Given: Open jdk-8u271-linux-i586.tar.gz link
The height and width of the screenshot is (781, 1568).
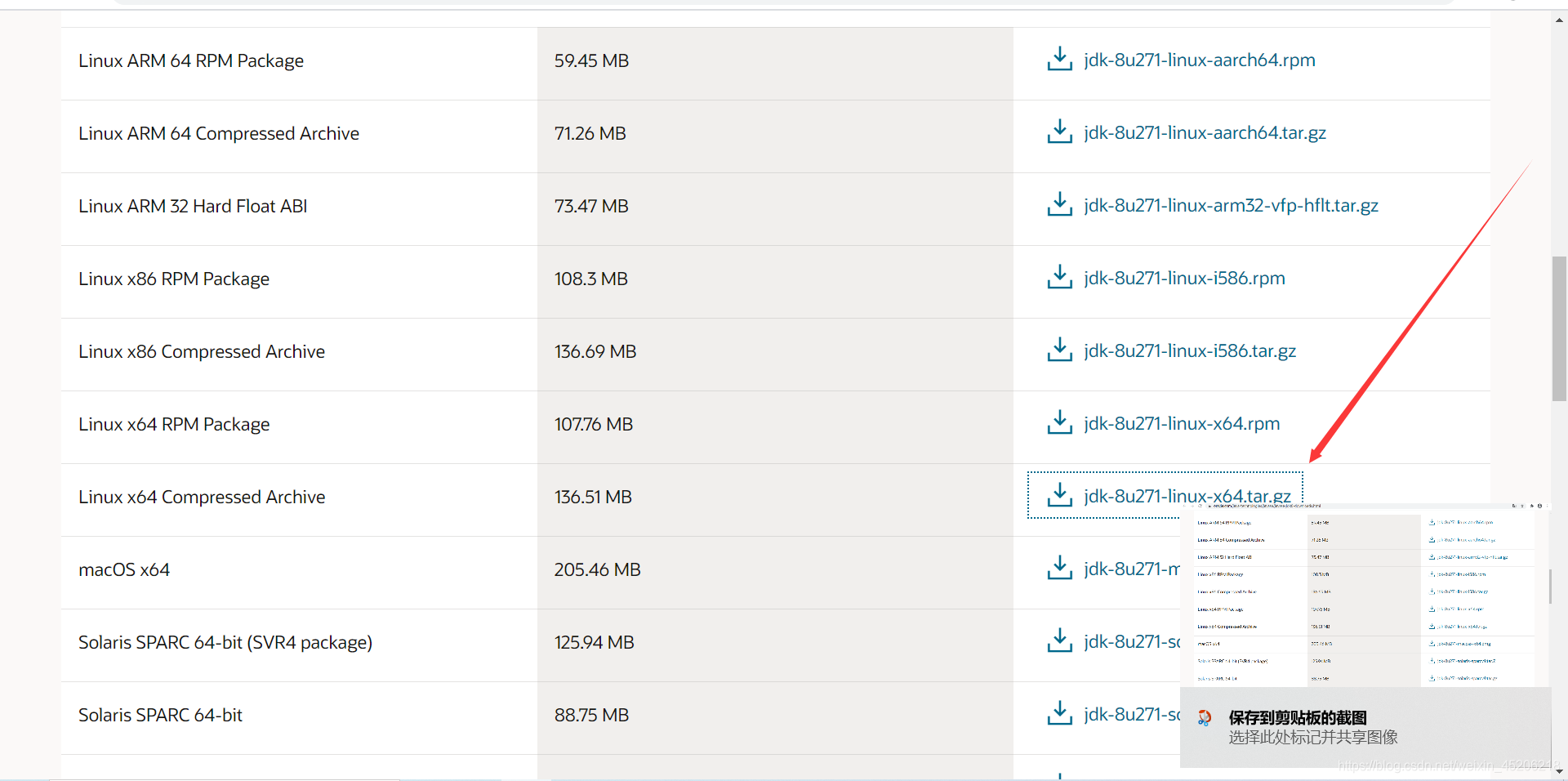Looking at the screenshot, I should (x=1190, y=350).
